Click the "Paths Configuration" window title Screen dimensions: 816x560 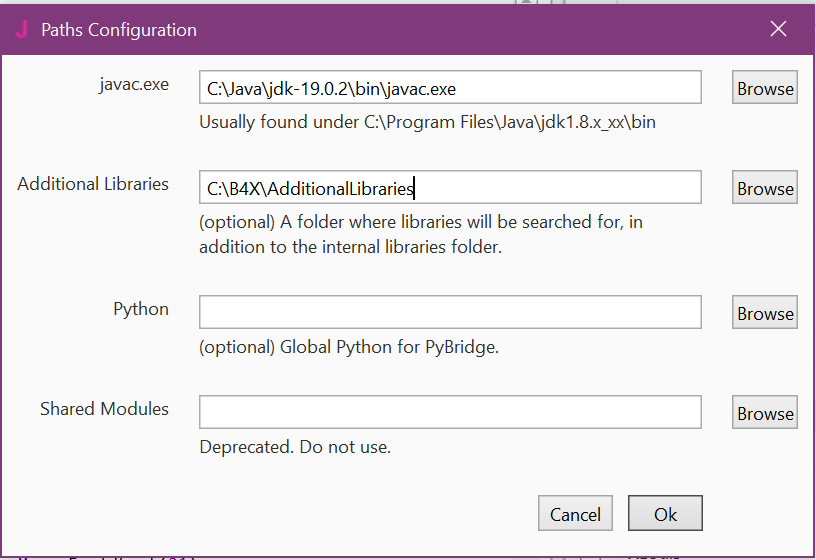[x=118, y=30]
